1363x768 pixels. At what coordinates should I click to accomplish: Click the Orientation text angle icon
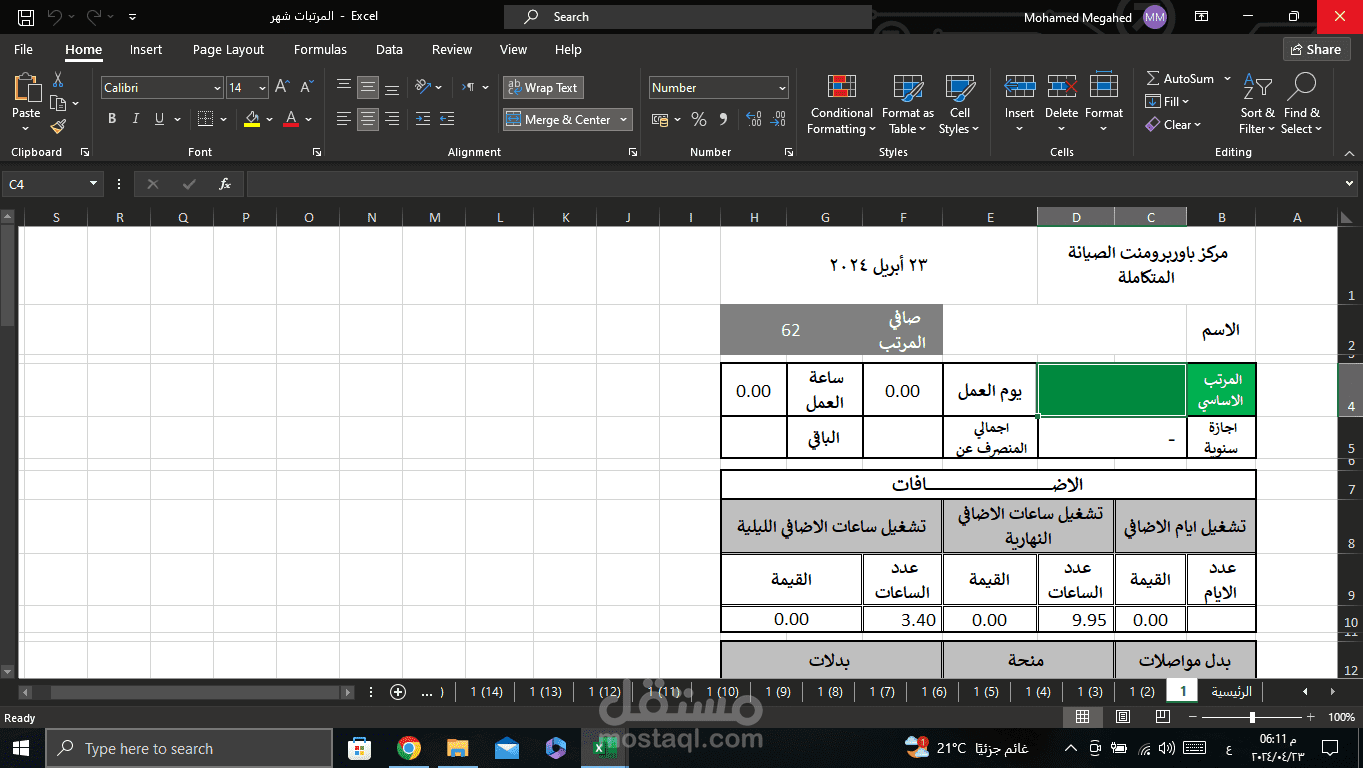(423, 88)
